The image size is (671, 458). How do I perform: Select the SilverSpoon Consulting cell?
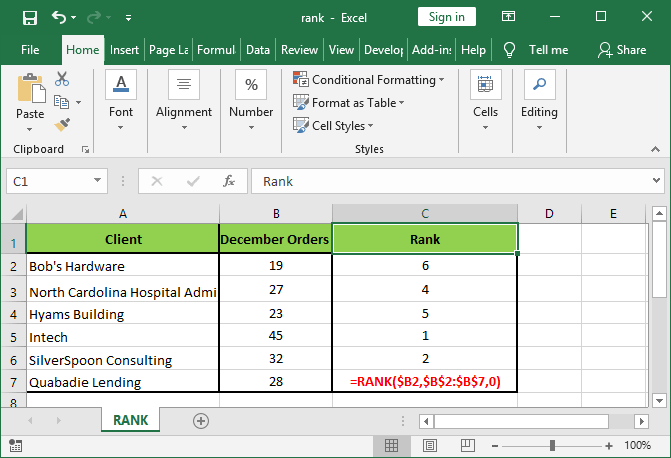[x=123, y=359]
